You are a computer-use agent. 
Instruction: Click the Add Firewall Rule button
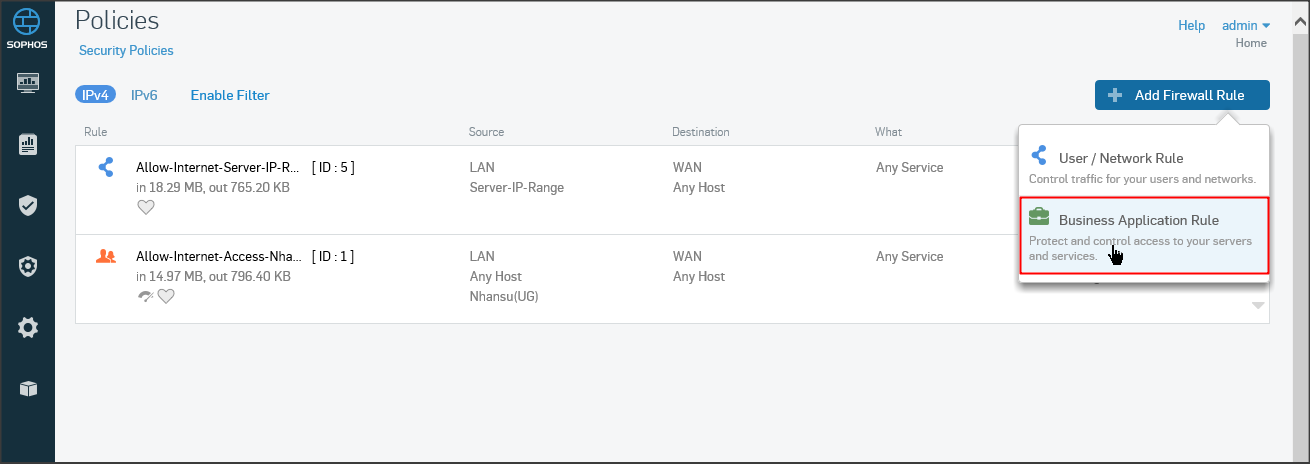pos(1182,95)
